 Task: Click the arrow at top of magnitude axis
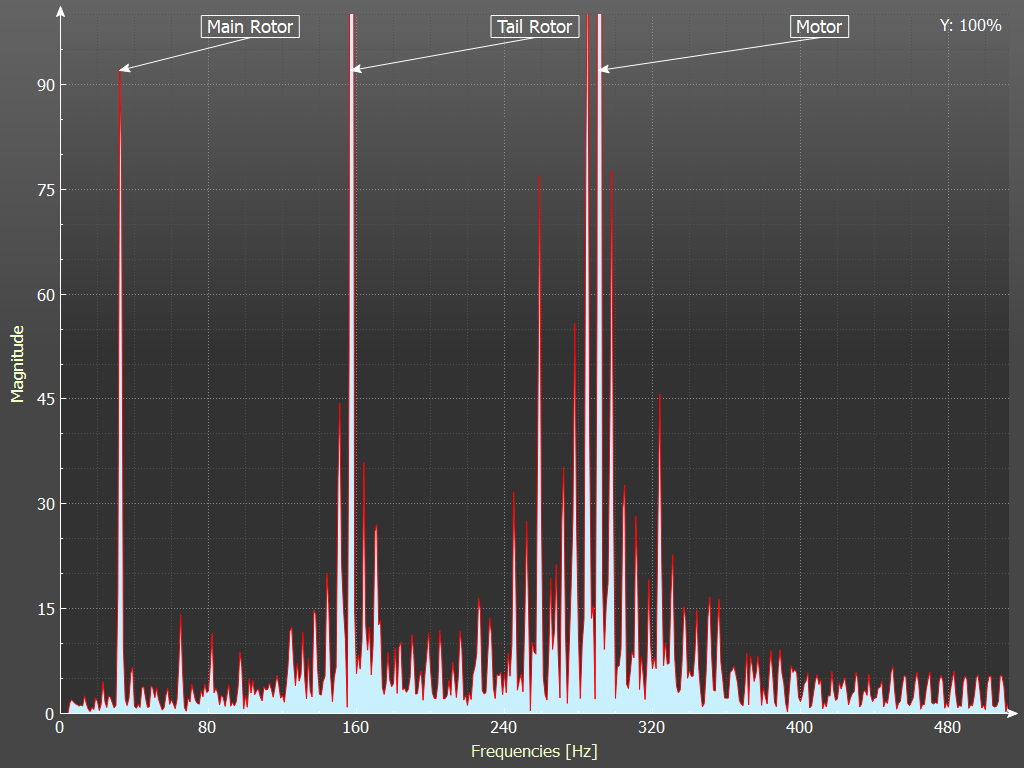[61, 12]
